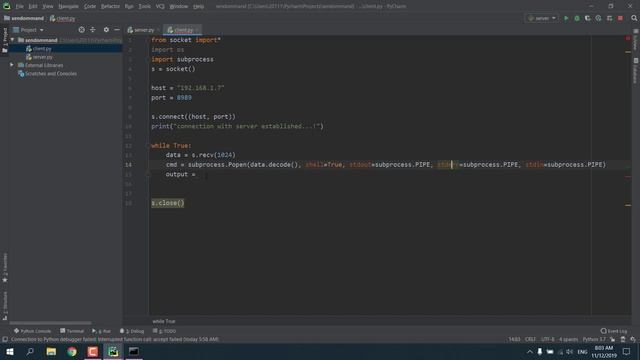640x360 pixels.
Task: Click the lock icon in status bar
Action: pyautogui.click(x=613, y=339)
